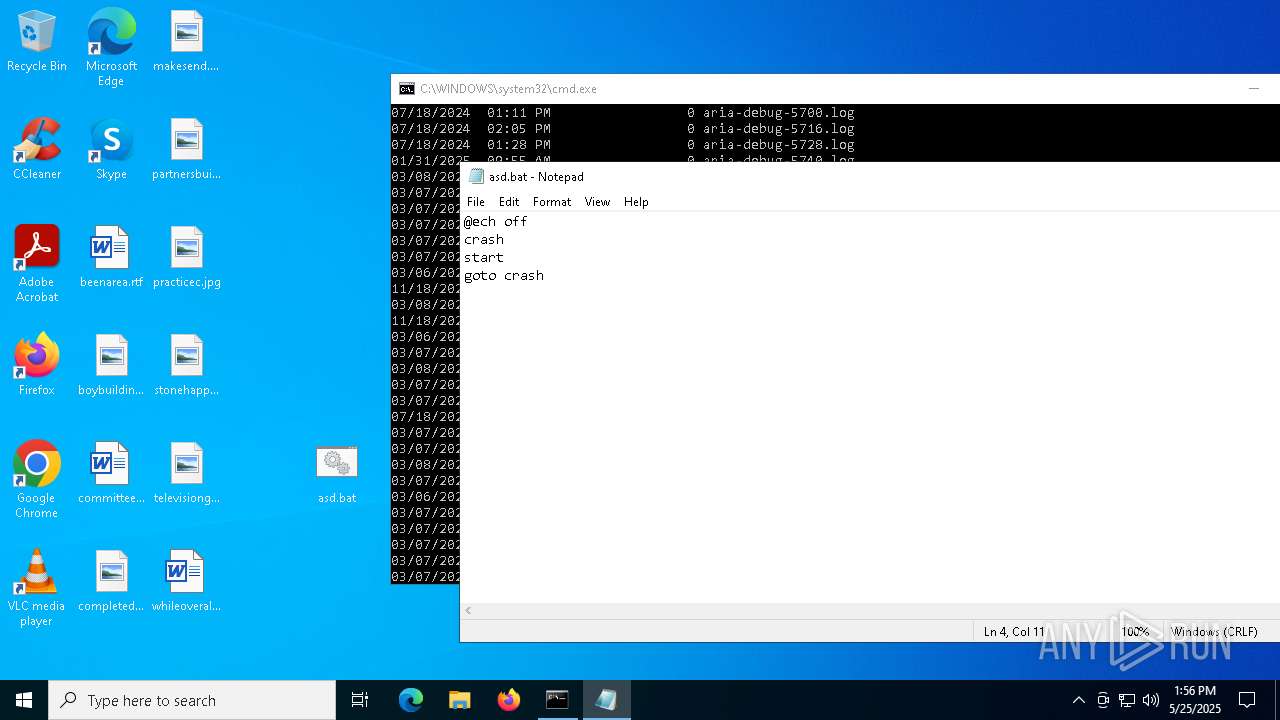
Task: Select the asd.bat batch file icon
Action: tap(337, 473)
